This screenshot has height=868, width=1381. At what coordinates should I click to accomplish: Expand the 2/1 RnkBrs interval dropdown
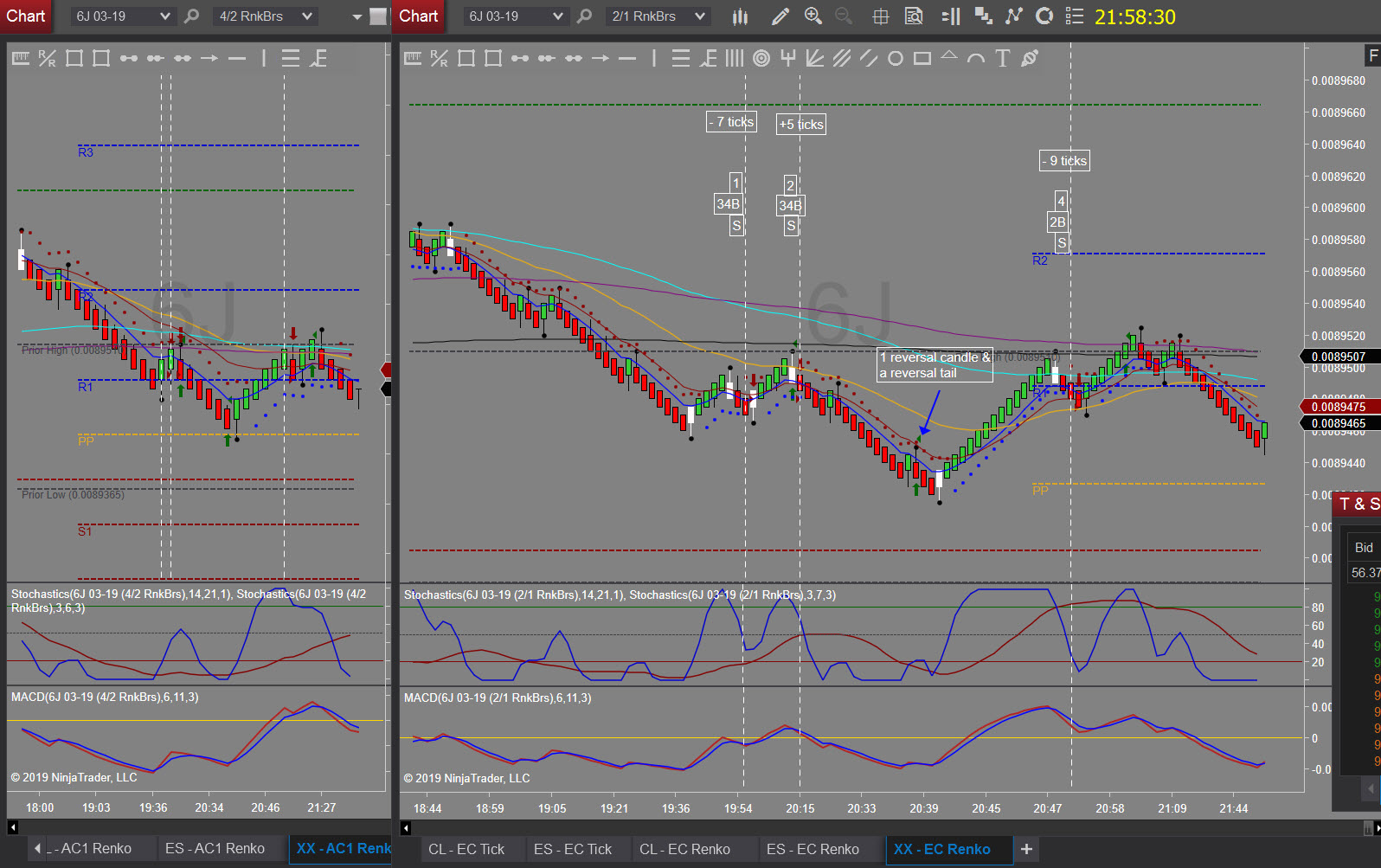(x=700, y=16)
